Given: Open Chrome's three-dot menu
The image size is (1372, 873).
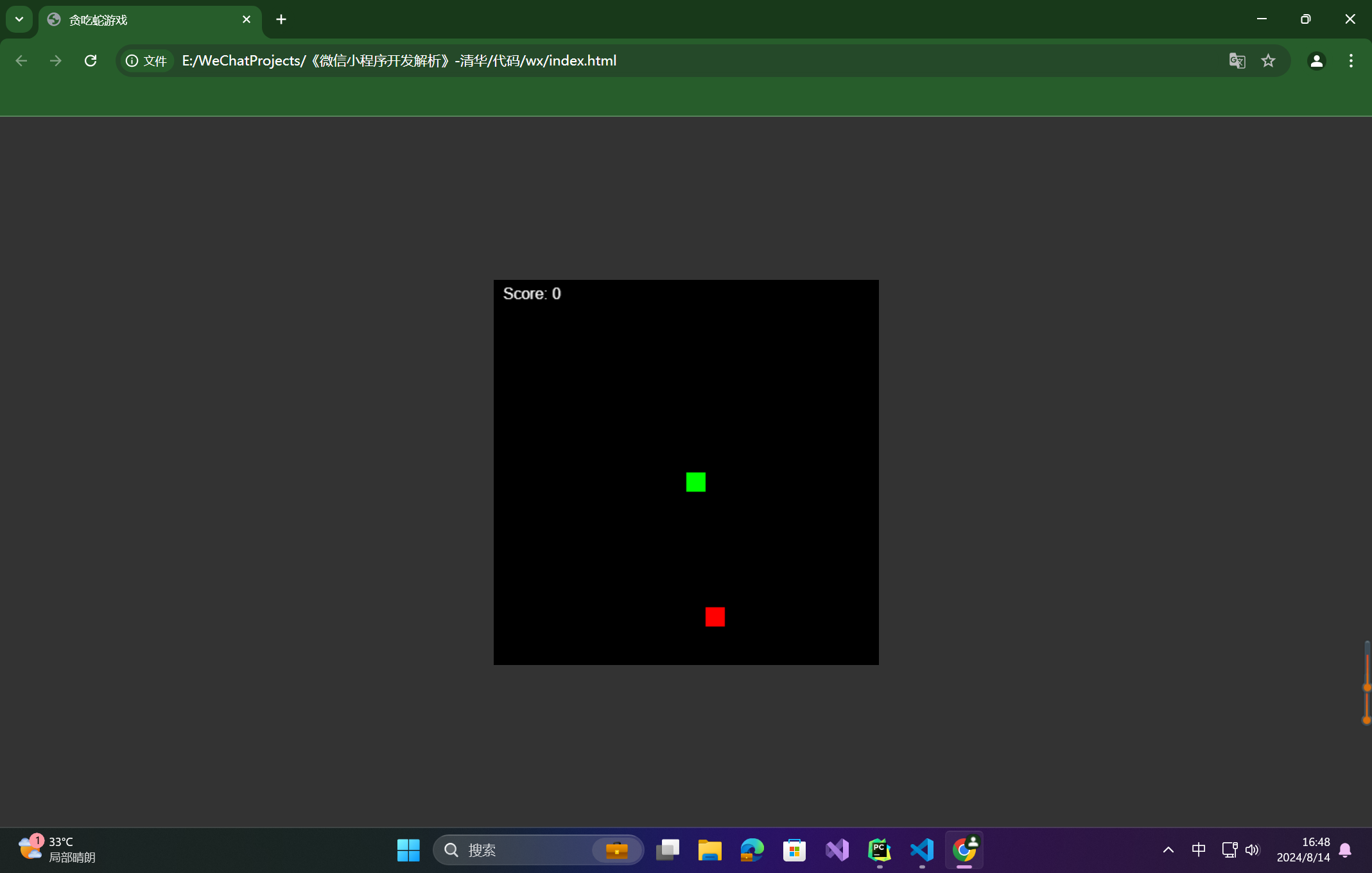Looking at the screenshot, I should [1351, 60].
